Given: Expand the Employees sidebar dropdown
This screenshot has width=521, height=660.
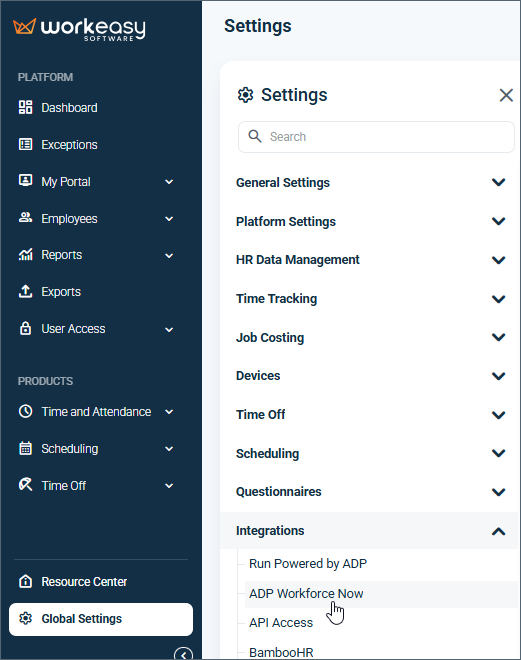Looking at the screenshot, I should [169, 219].
